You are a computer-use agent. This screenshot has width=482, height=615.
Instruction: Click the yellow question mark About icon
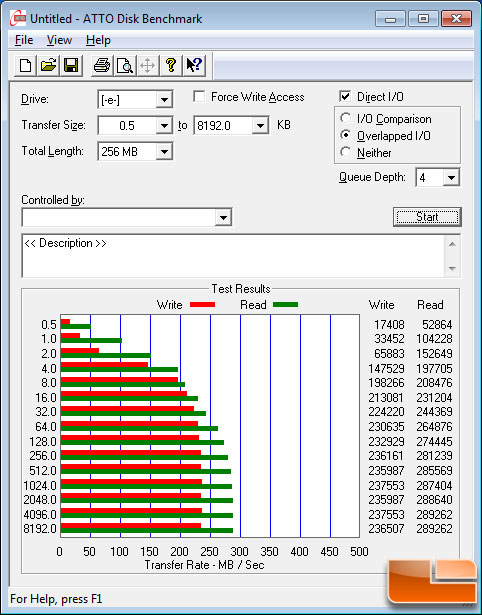(x=171, y=65)
